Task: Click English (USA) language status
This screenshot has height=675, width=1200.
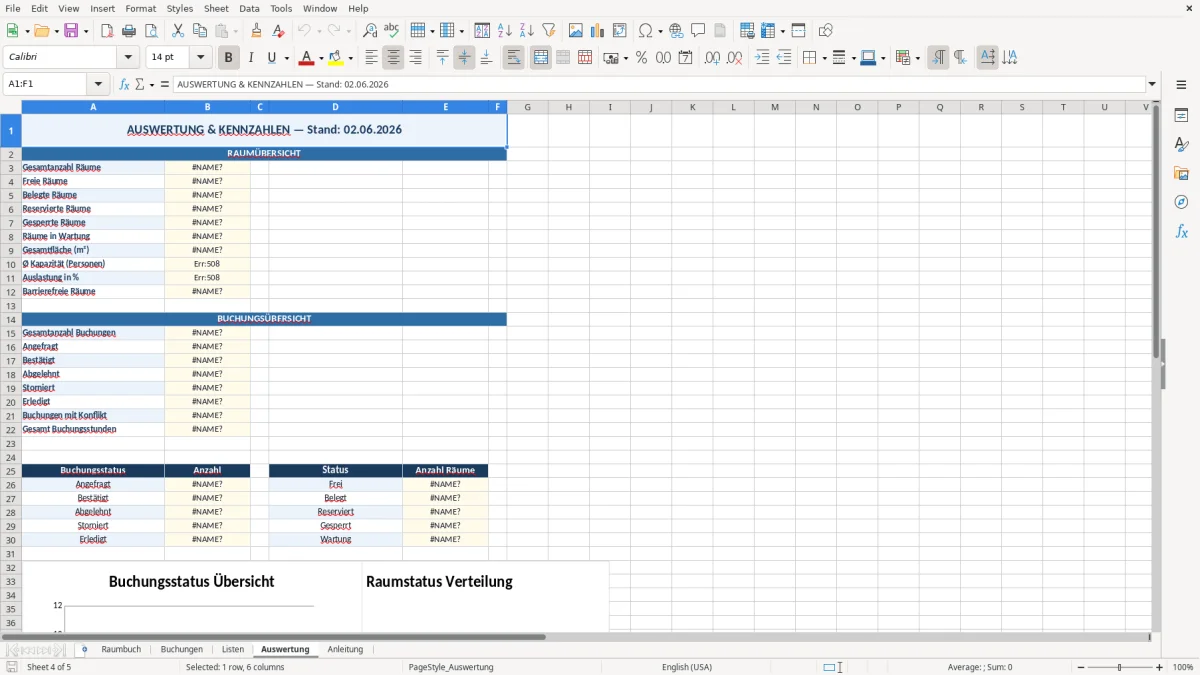Action: (687, 667)
